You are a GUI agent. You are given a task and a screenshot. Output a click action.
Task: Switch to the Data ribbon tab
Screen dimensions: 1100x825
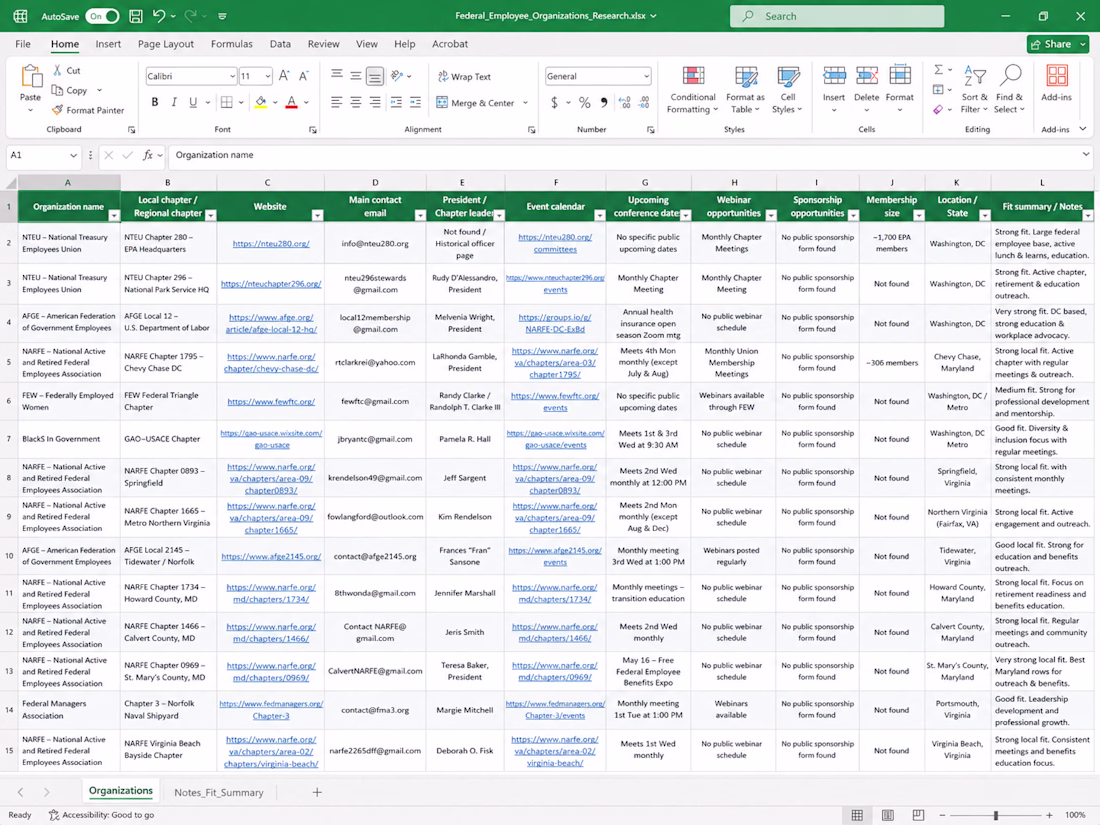click(280, 43)
